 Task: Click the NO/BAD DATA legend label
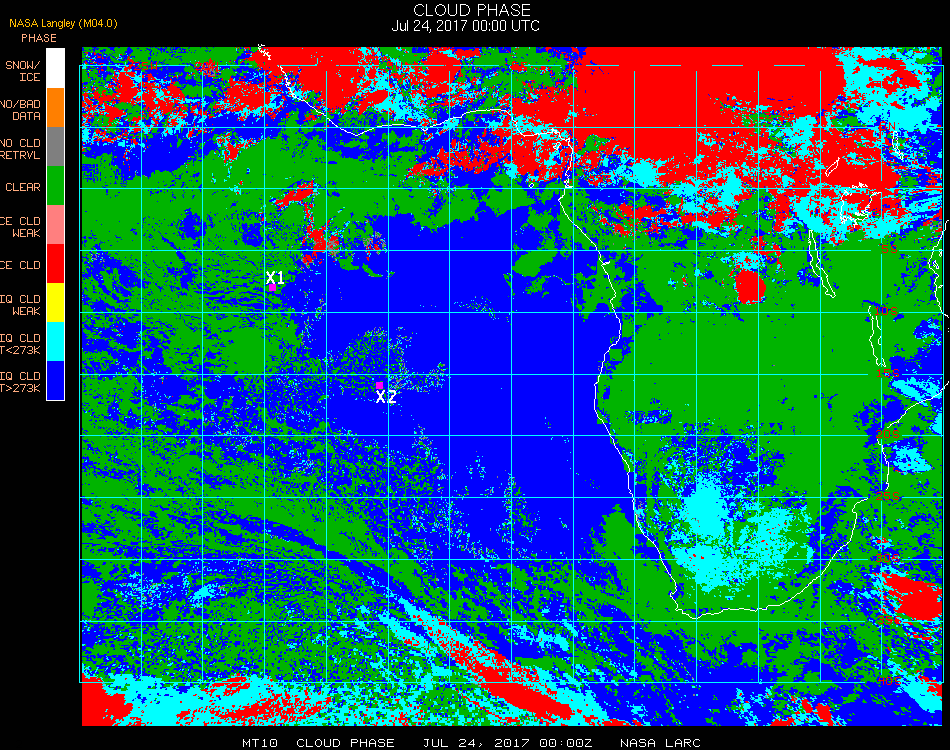(20, 110)
